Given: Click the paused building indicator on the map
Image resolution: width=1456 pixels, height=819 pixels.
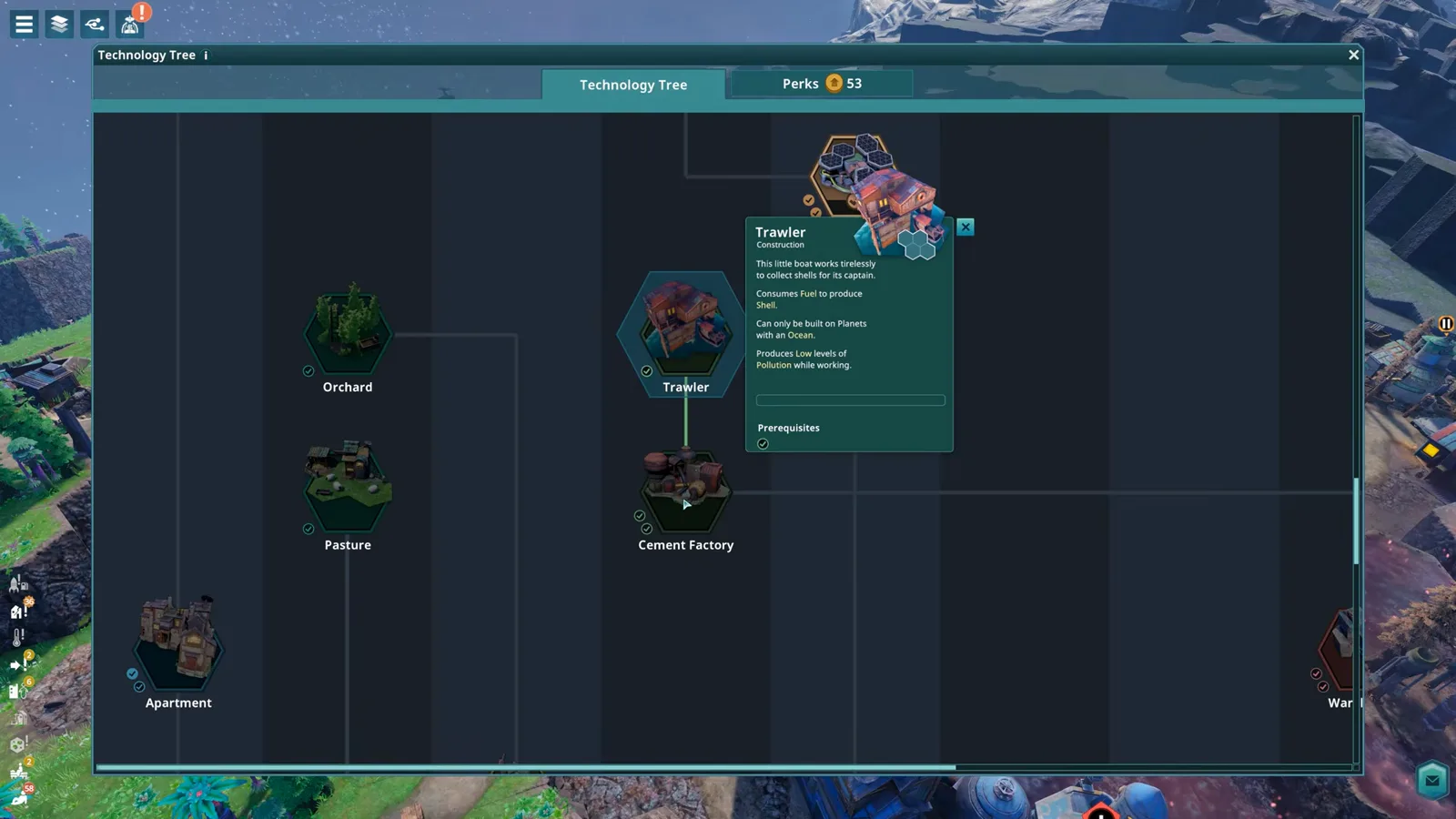Looking at the screenshot, I should pos(1445,324).
